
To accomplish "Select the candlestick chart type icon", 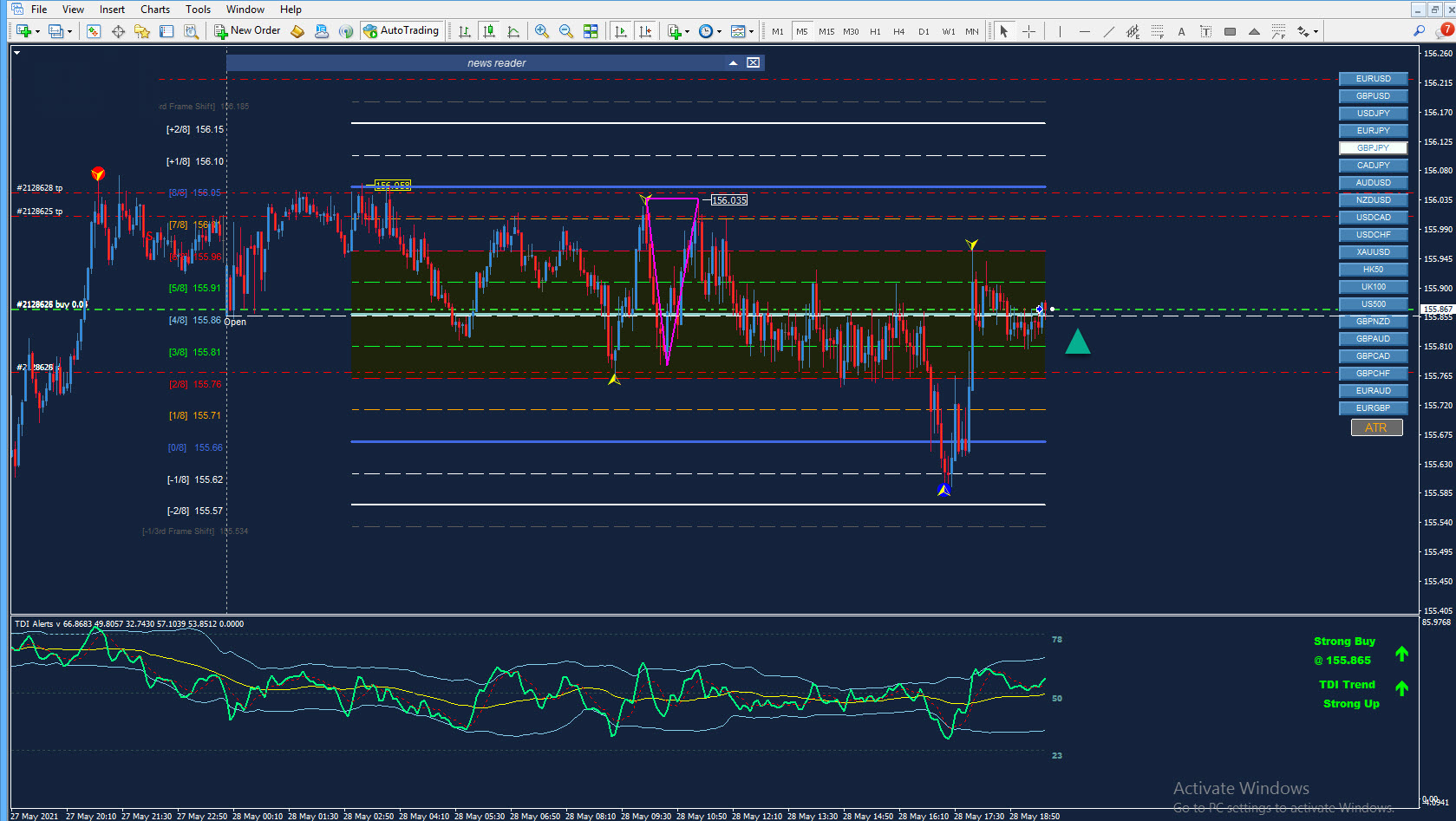I will click(x=489, y=31).
